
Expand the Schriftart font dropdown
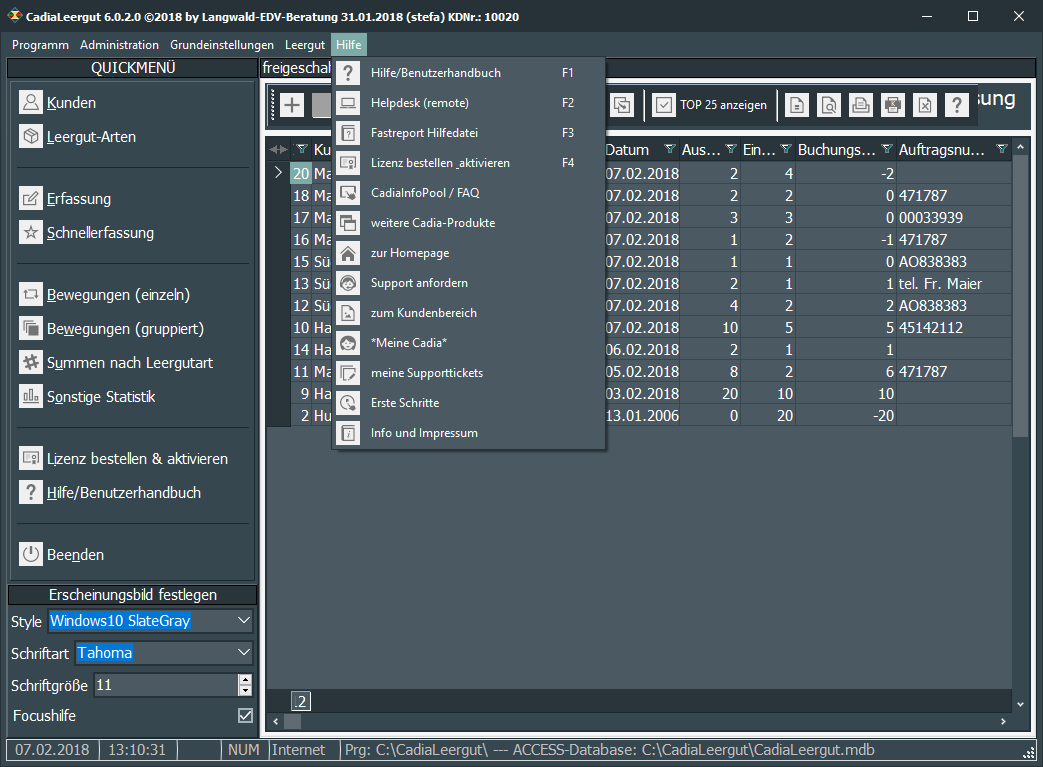tap(244, 653)
